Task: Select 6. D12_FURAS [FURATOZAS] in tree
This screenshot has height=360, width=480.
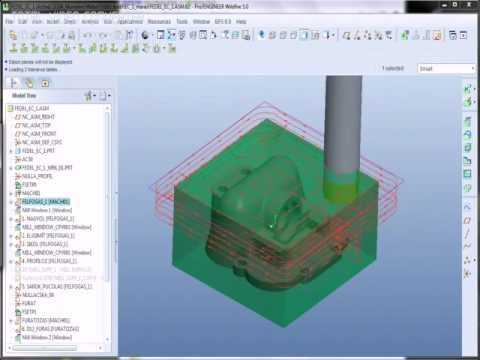Action: click(50, 329)
